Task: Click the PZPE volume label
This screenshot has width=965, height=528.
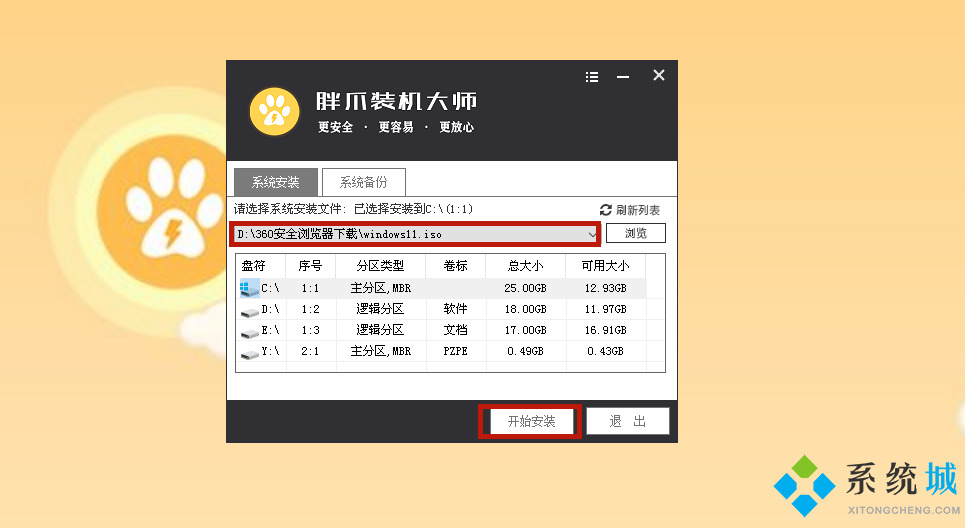Action: click(x=455, y=351)
